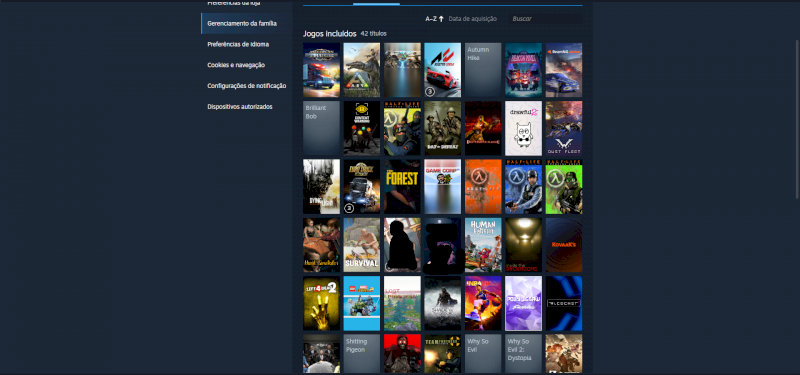Open the Drawful 2 cover
The height and width of the screenshot is (375, 800).
click(x=523, y=128)
